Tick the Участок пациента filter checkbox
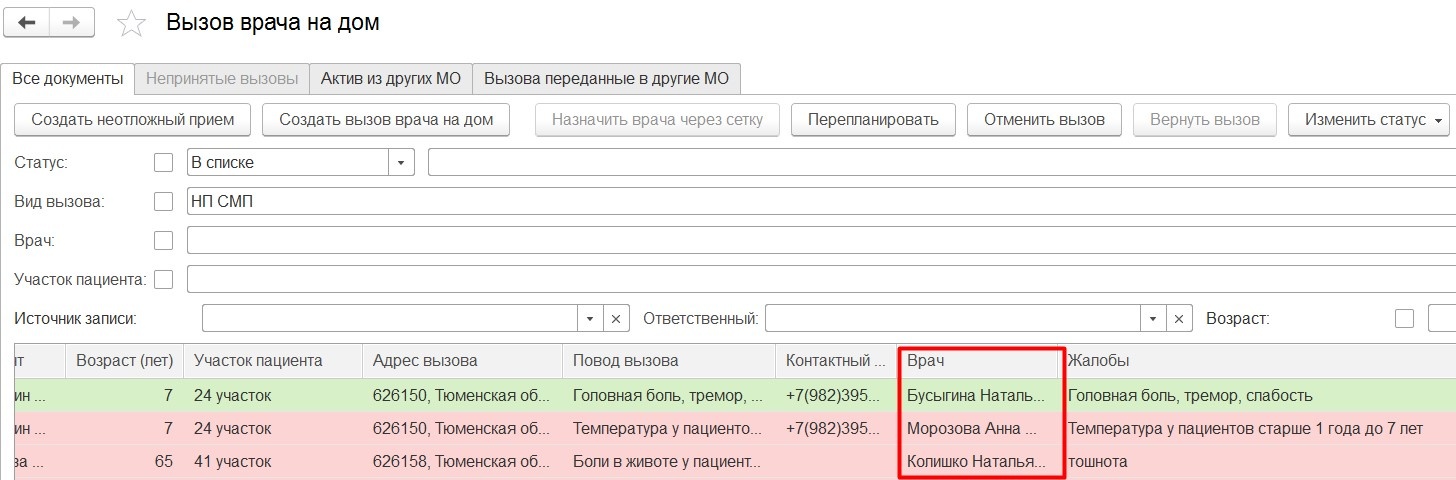Viewport: 1456px width, 480px height. 163,280
